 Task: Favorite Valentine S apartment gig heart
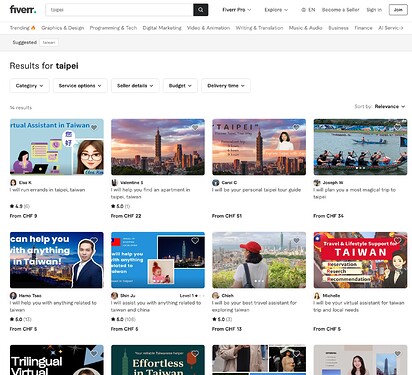[195, 127]
